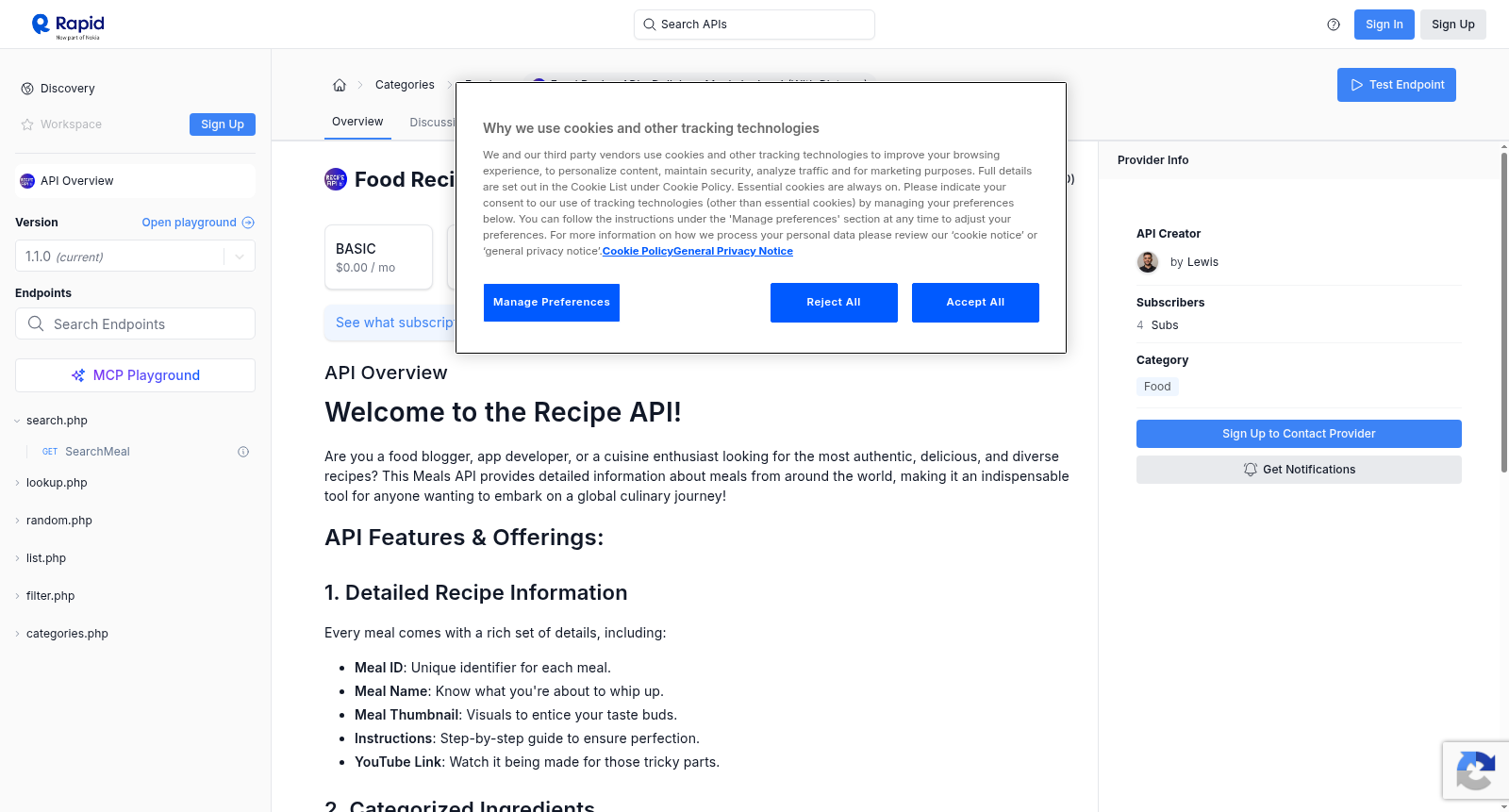The width and height of the screenshot is (1509, 812).
Task: Click the magnifier icon in Search Endpoints
Action: [36, 323]
